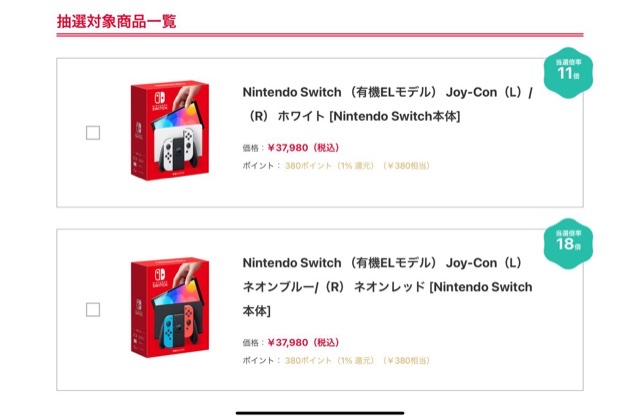Tick the checkbox for the white Joy-Con Switch
Image resolution: width=640 pixels, height=419 pixels.
pyautogui.click(x=93, y=133)
